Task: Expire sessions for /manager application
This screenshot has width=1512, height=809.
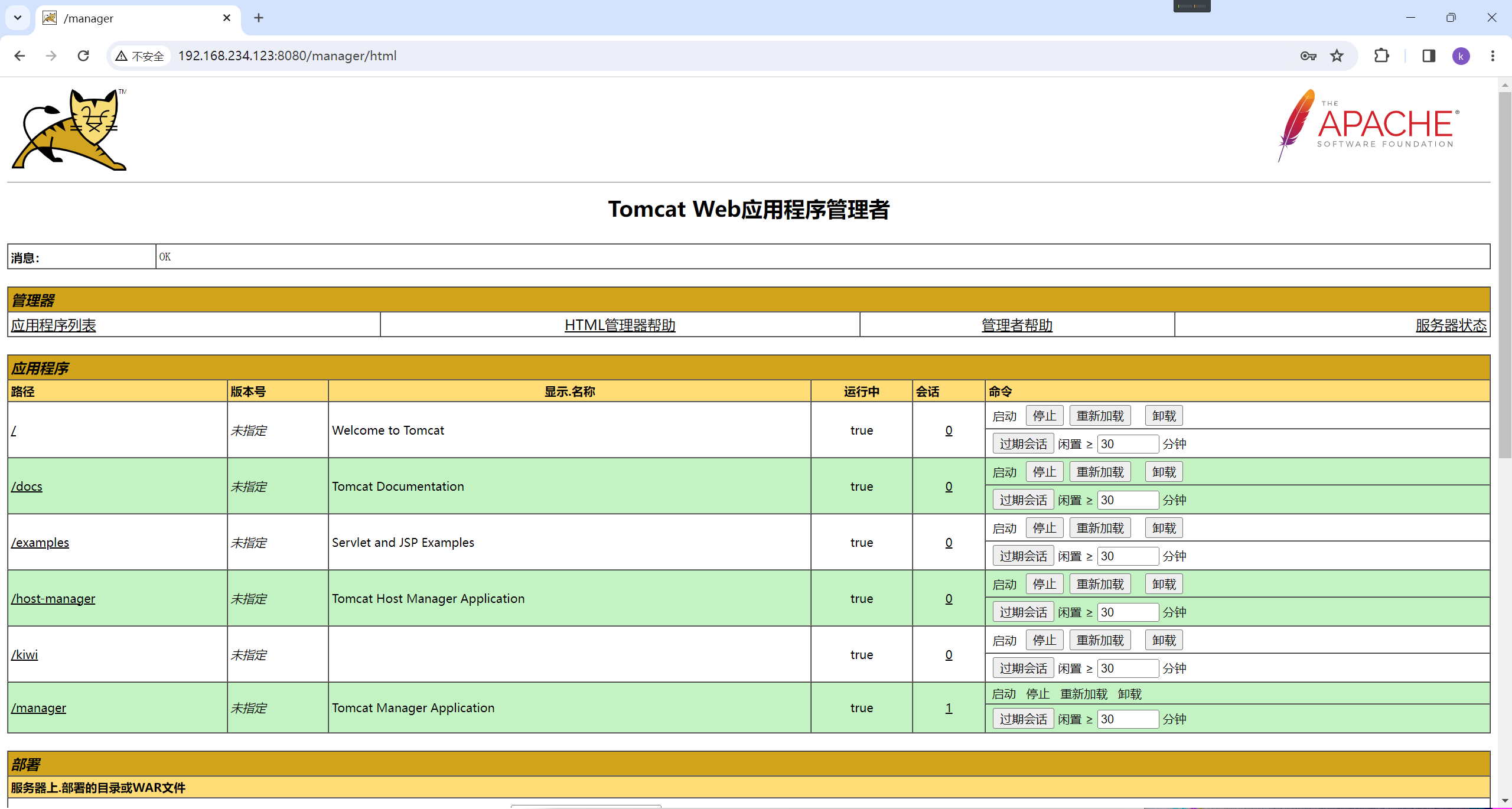Action: click(1023, 719)
